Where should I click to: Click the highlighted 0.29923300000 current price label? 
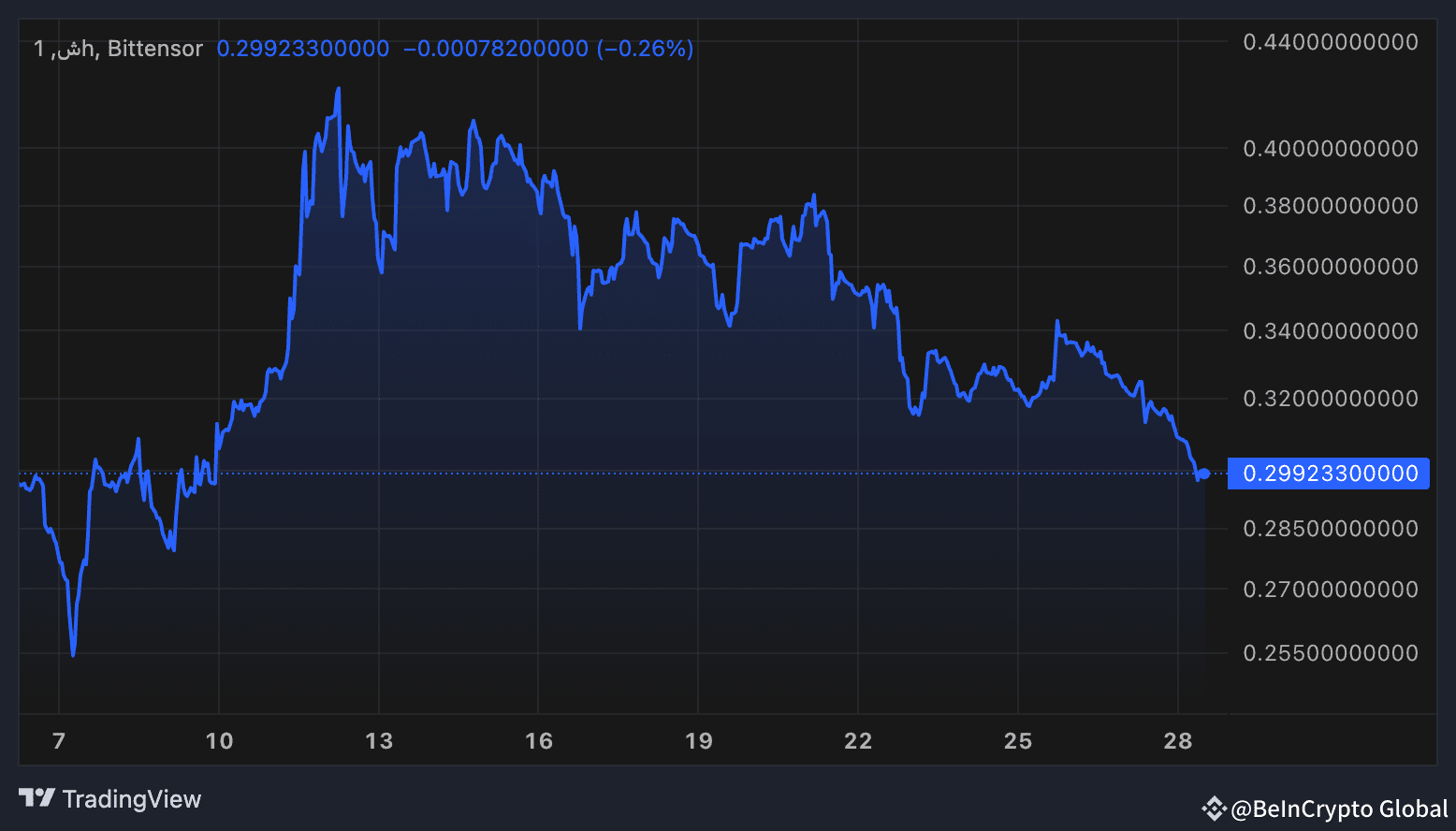(x=1330, y=474)
